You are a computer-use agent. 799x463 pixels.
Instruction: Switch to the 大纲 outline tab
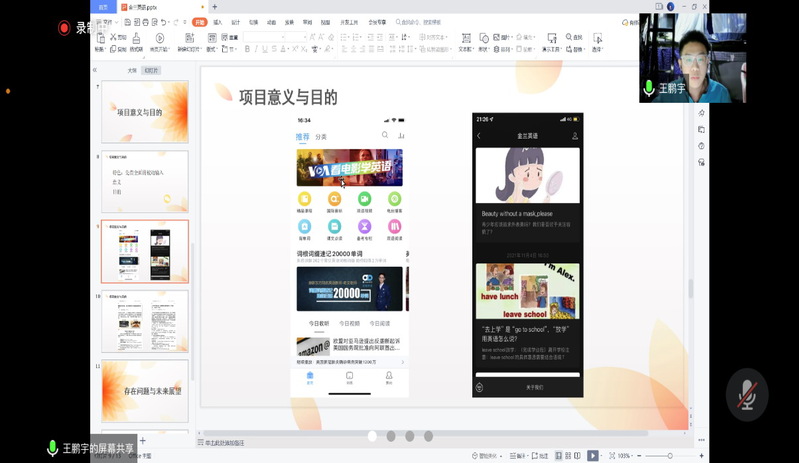click(x=132, y=71)
